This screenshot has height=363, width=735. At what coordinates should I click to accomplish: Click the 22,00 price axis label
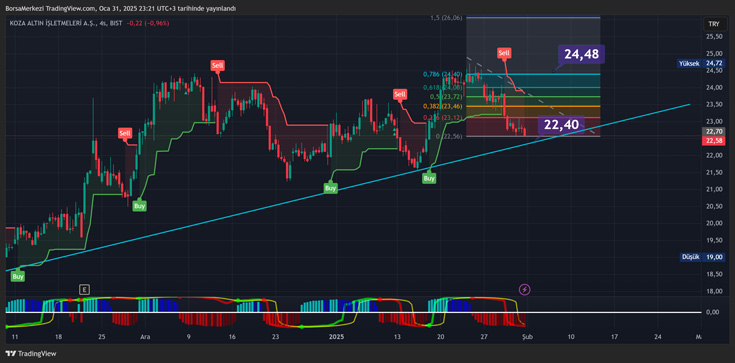714,156
